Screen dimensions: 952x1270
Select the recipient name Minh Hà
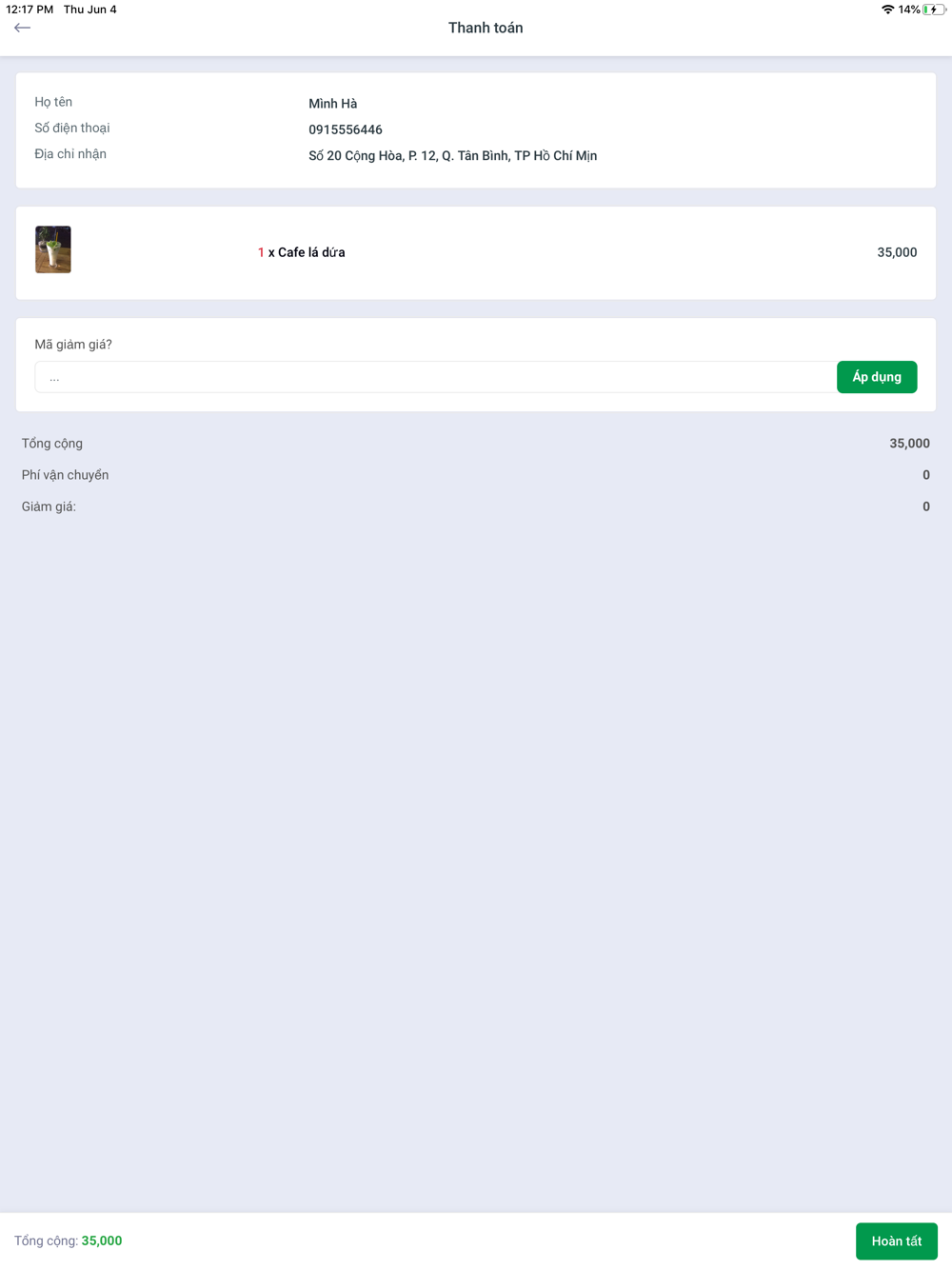pos(332,103)
